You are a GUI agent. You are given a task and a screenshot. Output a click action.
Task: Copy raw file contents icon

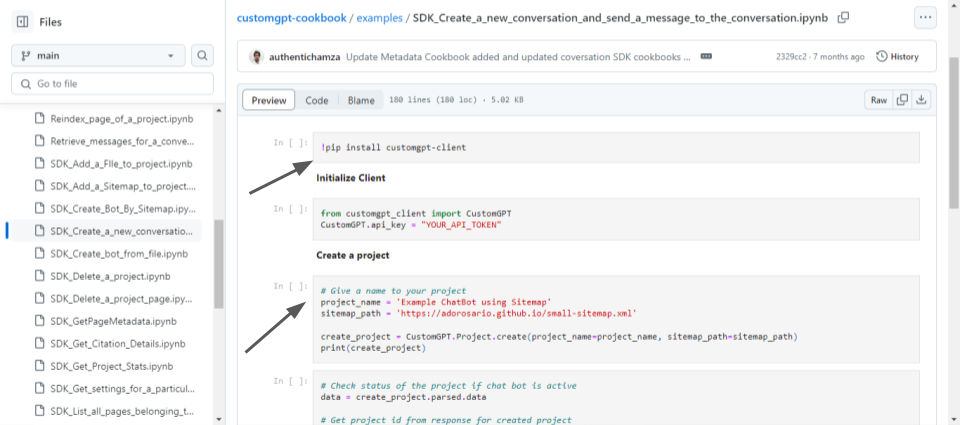pos(902,100)
